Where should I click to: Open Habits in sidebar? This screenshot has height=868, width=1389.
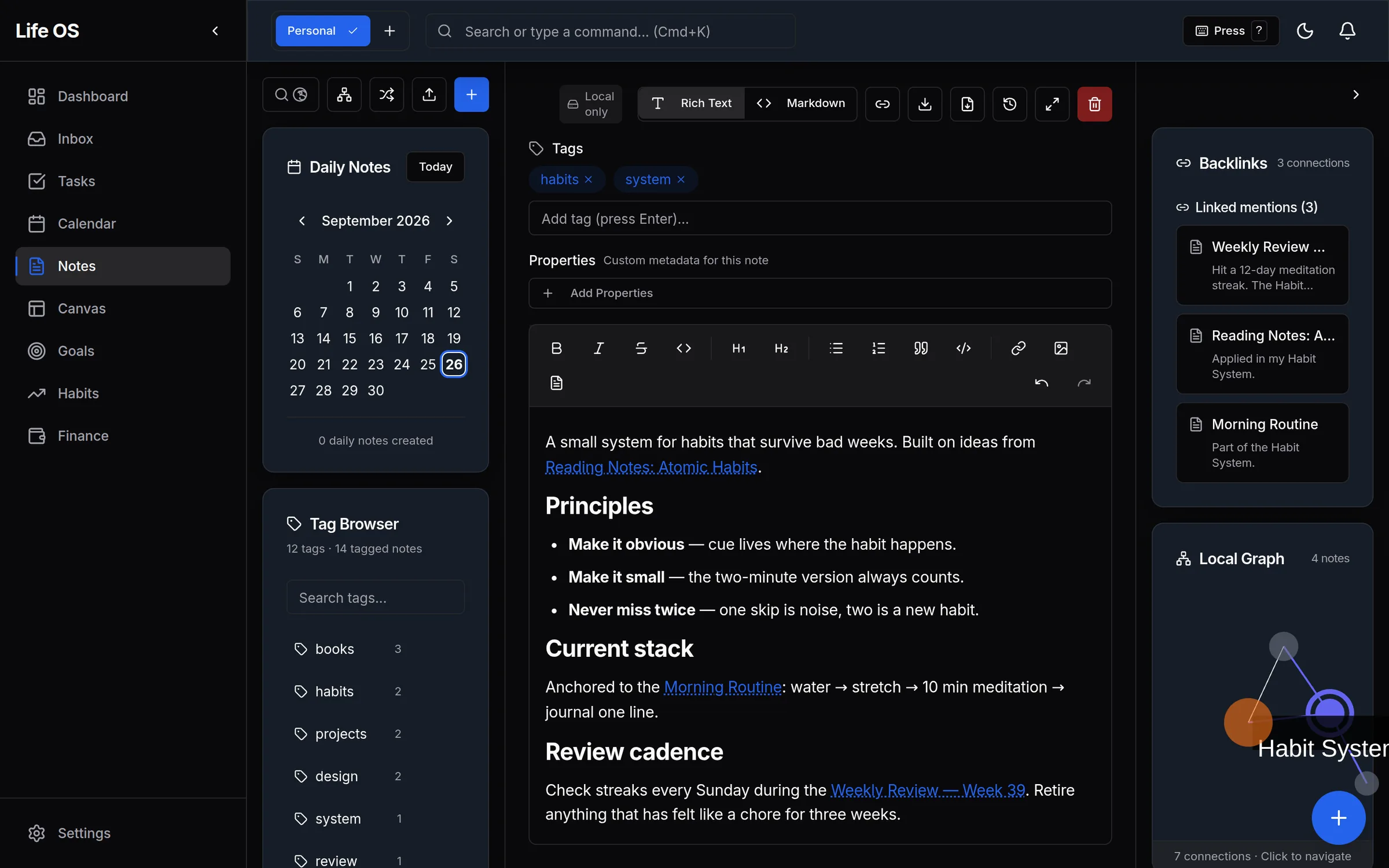pos(123,393)
